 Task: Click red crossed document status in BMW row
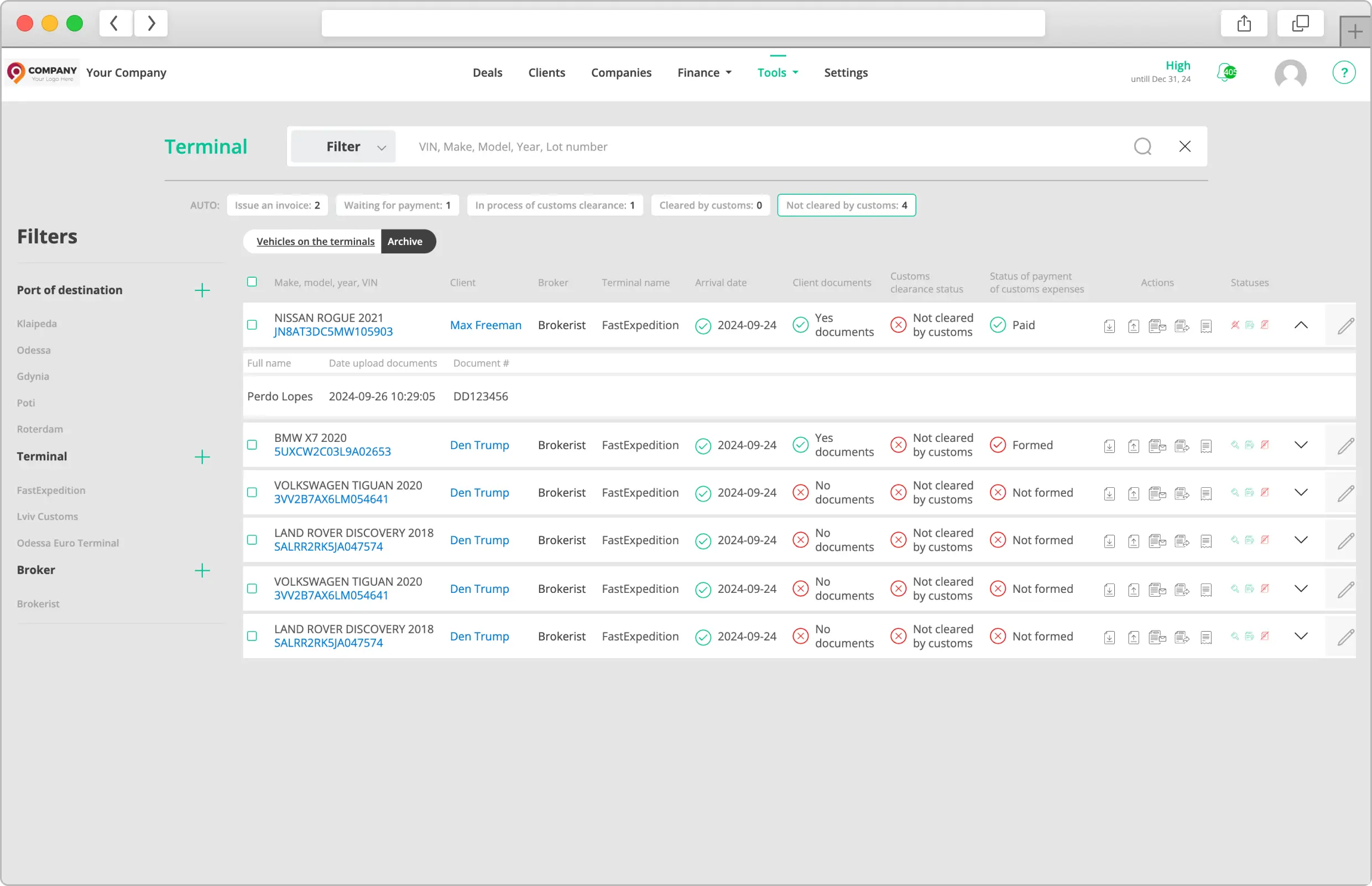(1264, 444)
